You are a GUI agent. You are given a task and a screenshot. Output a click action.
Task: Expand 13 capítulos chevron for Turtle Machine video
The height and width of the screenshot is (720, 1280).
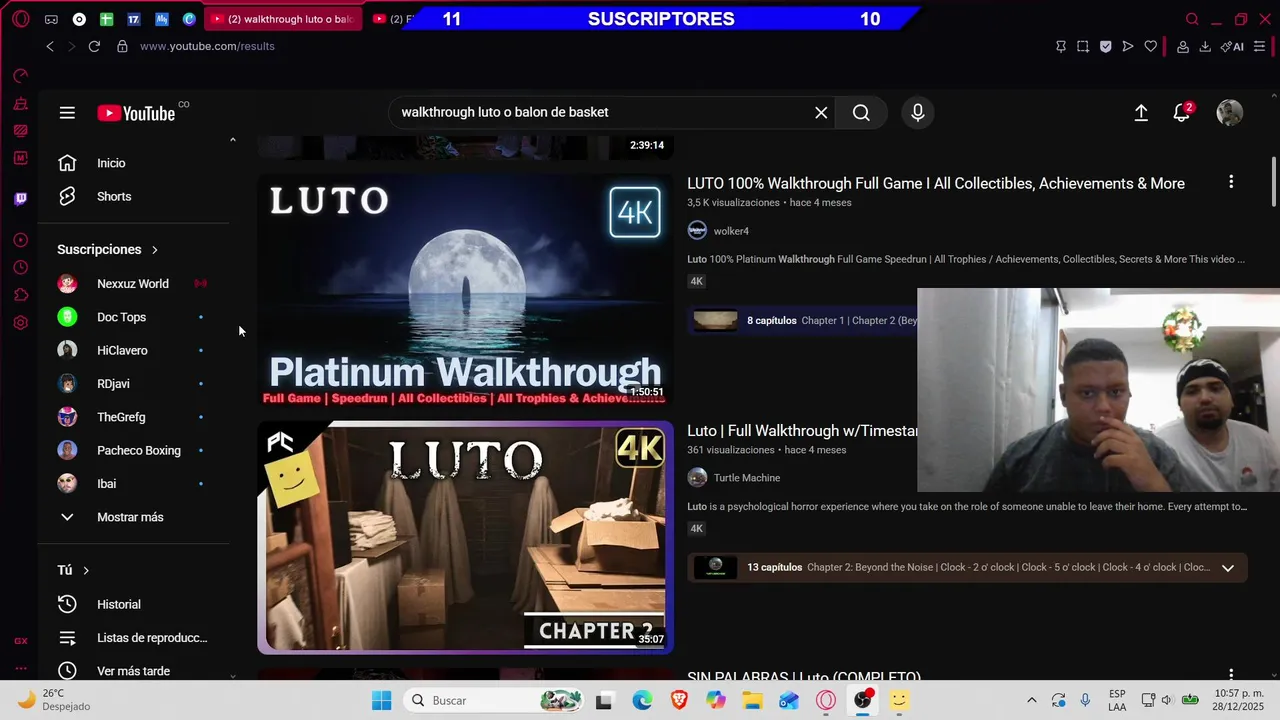tap(1228, 568)
